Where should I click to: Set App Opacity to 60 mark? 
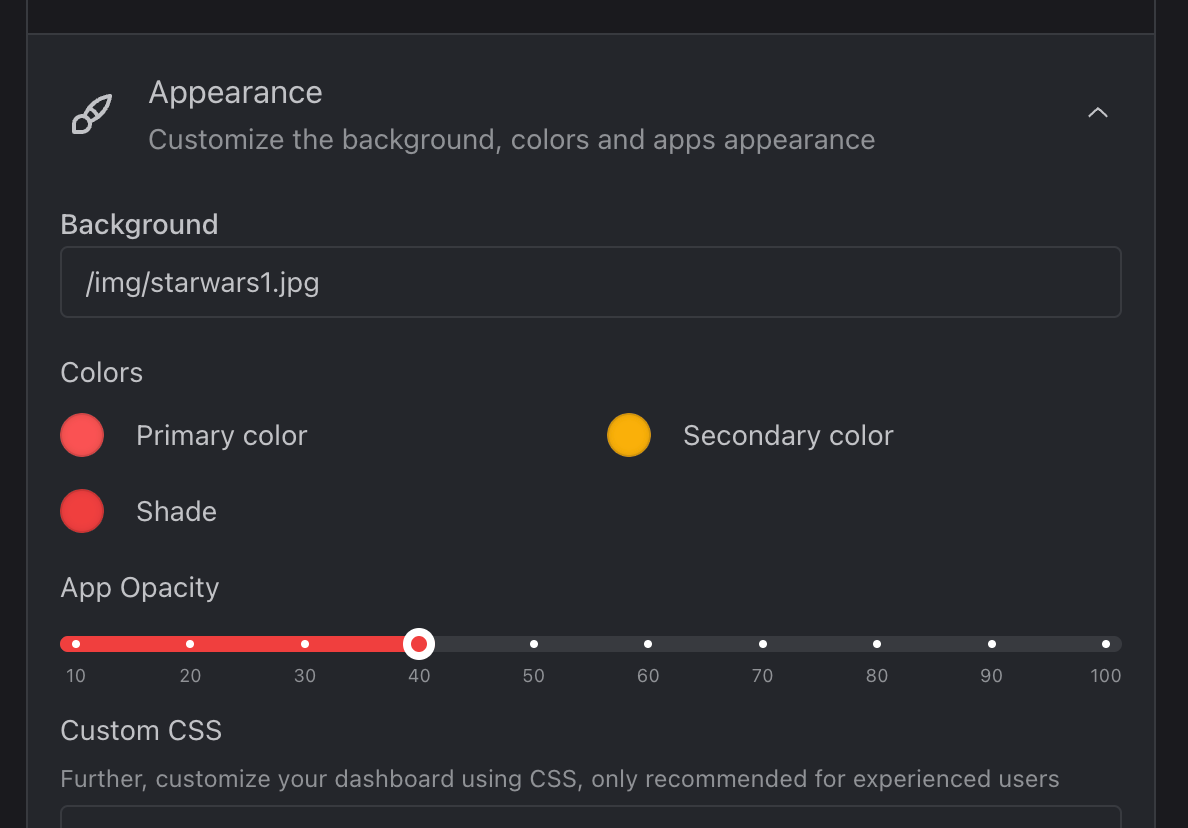click(648, 644)
